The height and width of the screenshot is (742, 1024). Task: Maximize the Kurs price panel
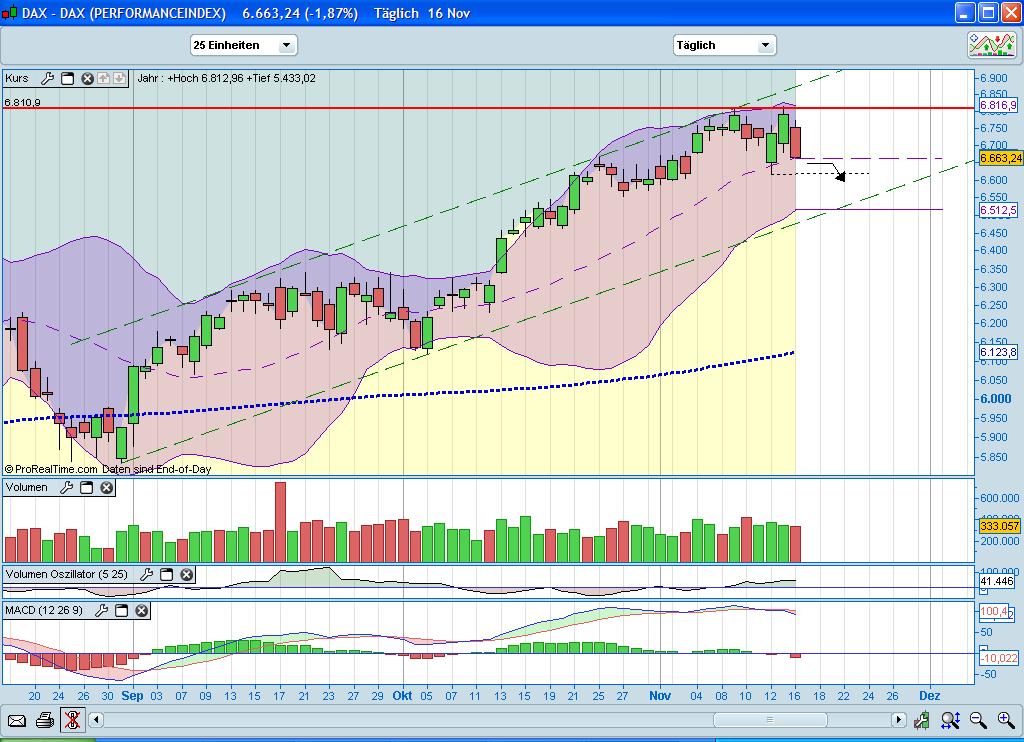coord(67,78)
